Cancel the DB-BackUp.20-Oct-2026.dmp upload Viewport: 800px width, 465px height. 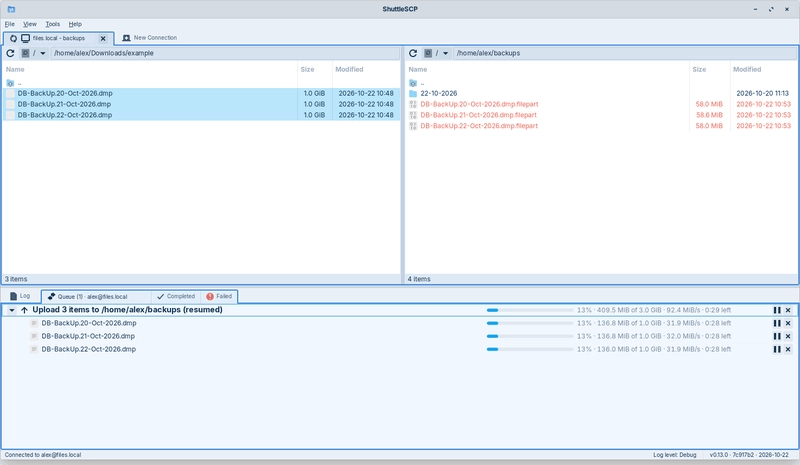coord(788,323)
